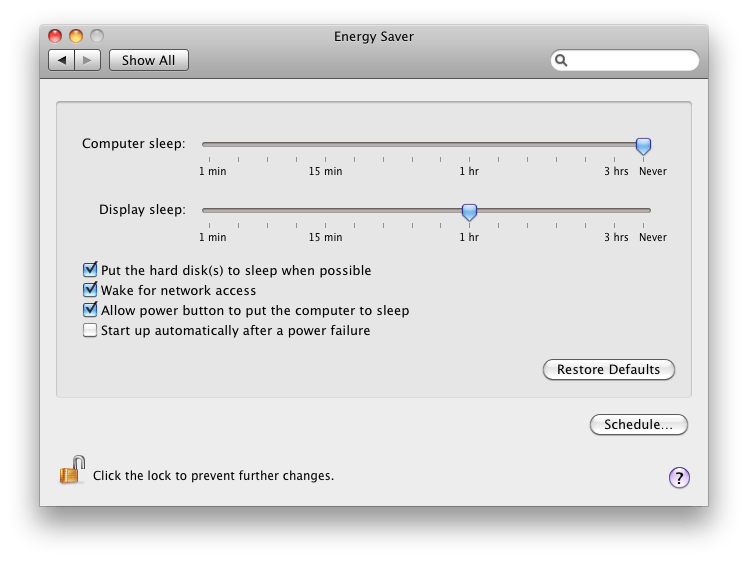Close the Energy Saver window
This screenshot has width=748, height=561.
click(55, 36)
